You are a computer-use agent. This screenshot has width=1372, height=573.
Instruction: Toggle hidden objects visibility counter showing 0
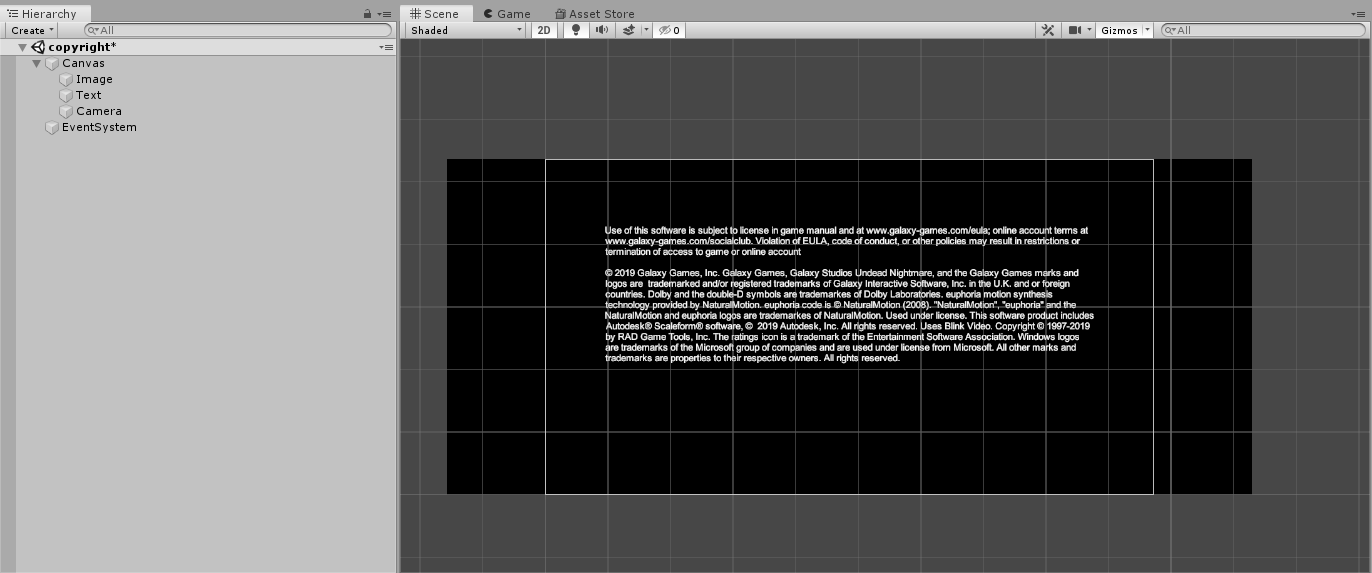669,30
